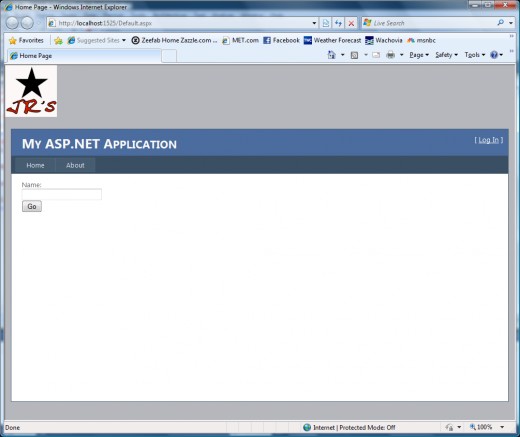Viewport: 520px width, 437px height.
Task: Click the add to favorites bar icon
Action: [58, 41]
